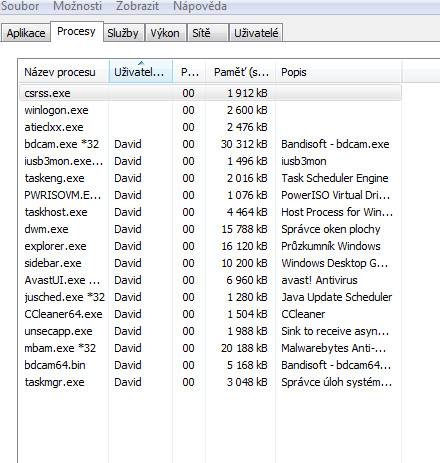Click the Task Scheduler Engine description

pyautogui.click(x=335, y=178)
